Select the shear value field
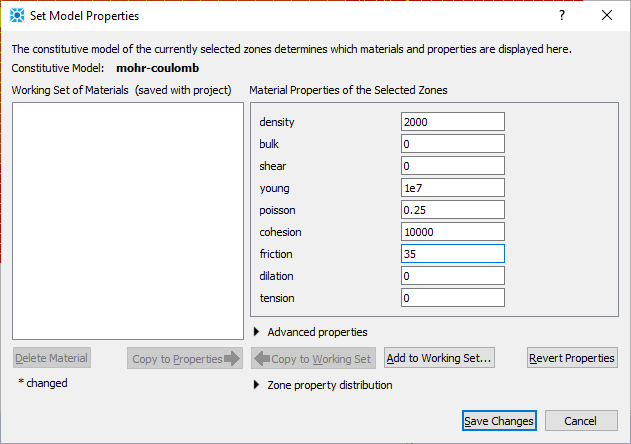Screen dimensions: 631x444 coord(452,166)
